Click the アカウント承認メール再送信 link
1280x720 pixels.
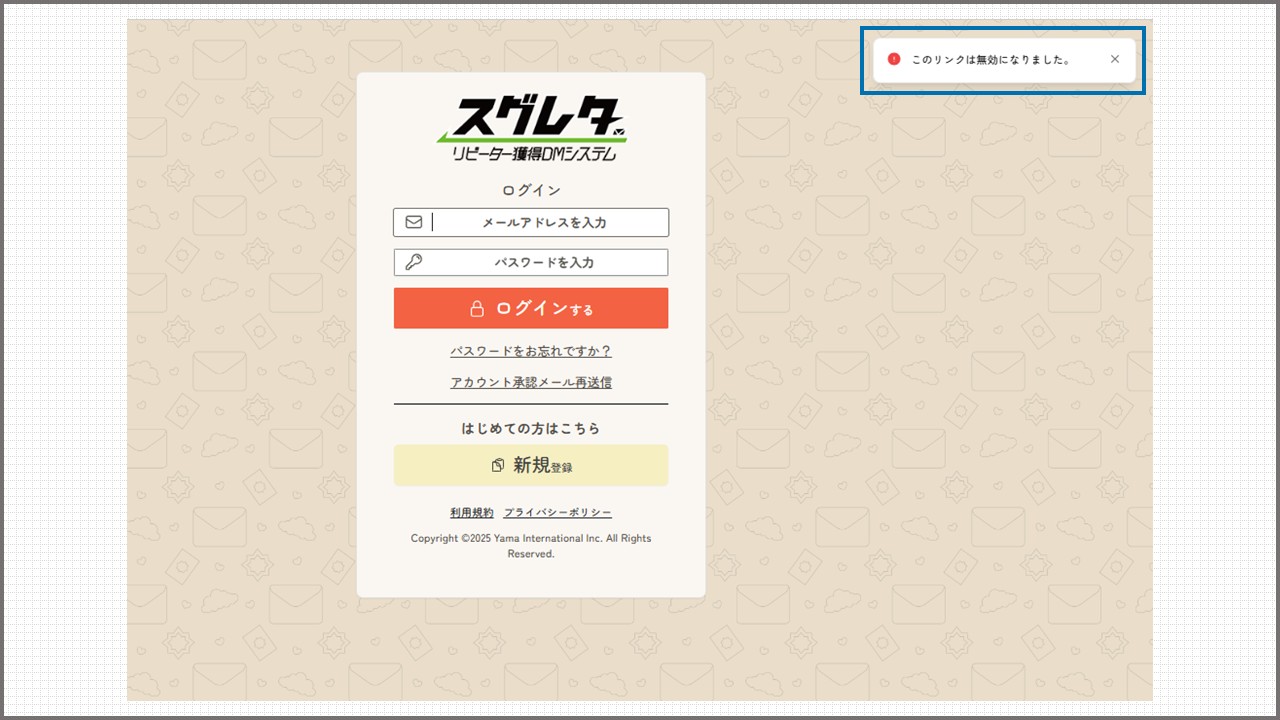pyautogui.click(x=531, y=382)
